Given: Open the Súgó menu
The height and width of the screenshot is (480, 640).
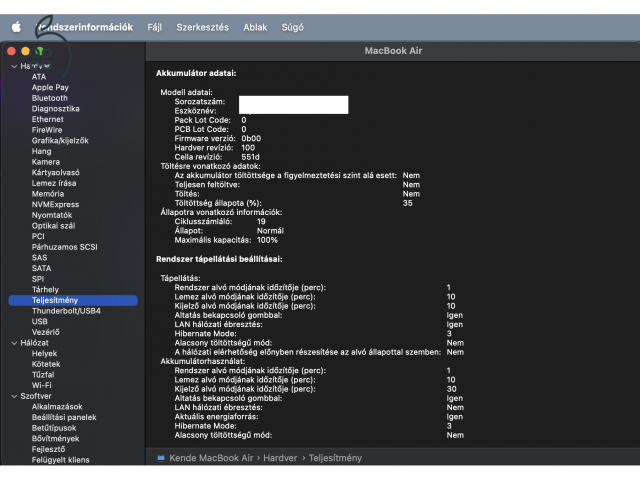Looking at the screenshot, I should (x=293, y=27).
